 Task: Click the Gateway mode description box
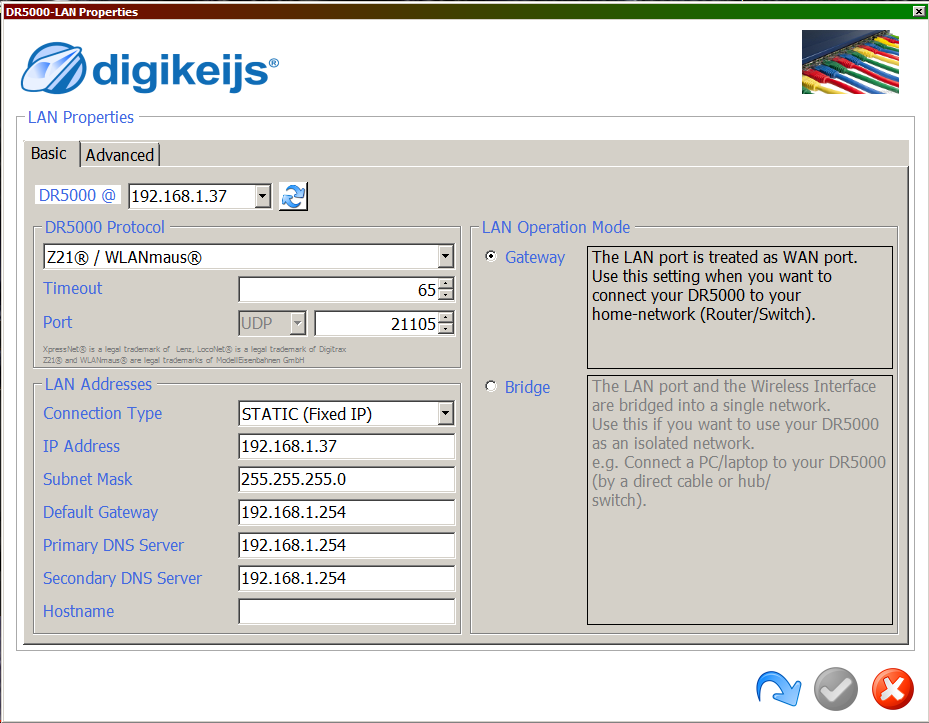739,307
